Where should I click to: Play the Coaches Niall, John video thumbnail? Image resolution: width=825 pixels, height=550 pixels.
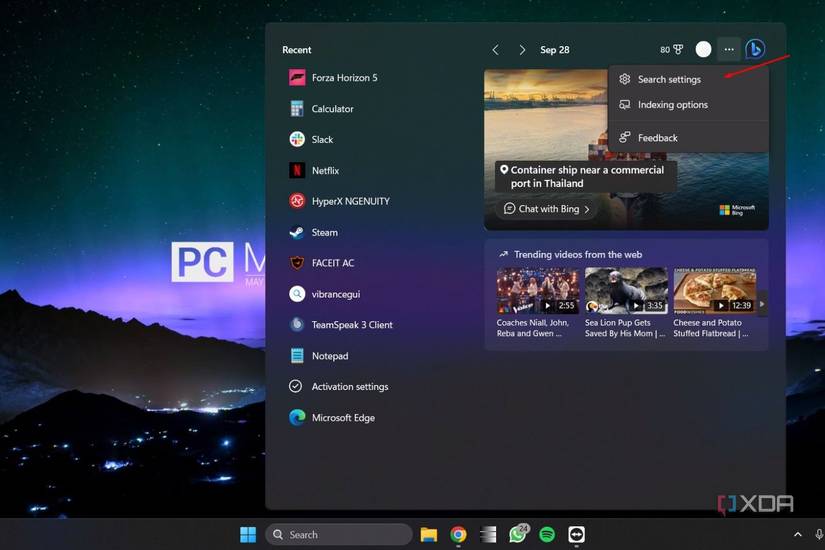[538, 291]
